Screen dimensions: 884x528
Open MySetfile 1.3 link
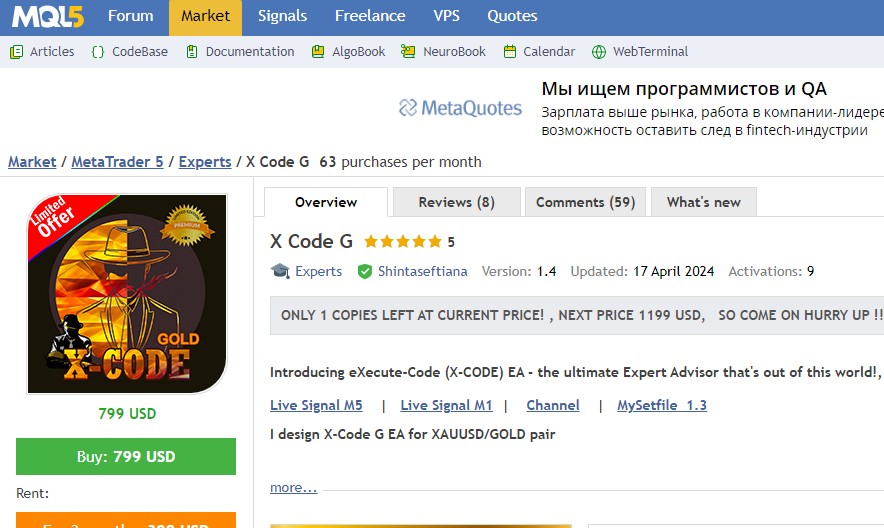pyautogui.click(x=662, y=406)
